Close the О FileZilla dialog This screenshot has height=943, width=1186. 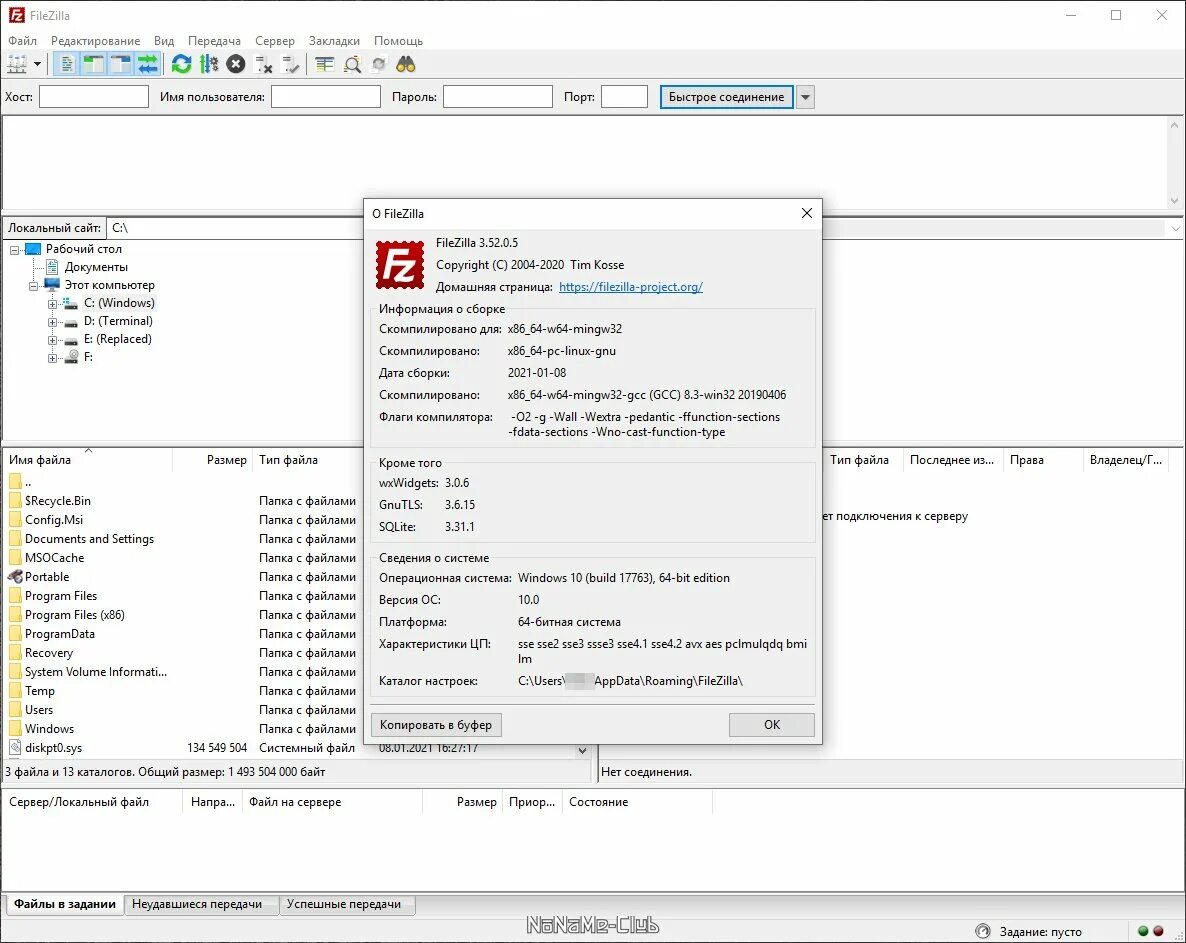(x=806, y=213)
